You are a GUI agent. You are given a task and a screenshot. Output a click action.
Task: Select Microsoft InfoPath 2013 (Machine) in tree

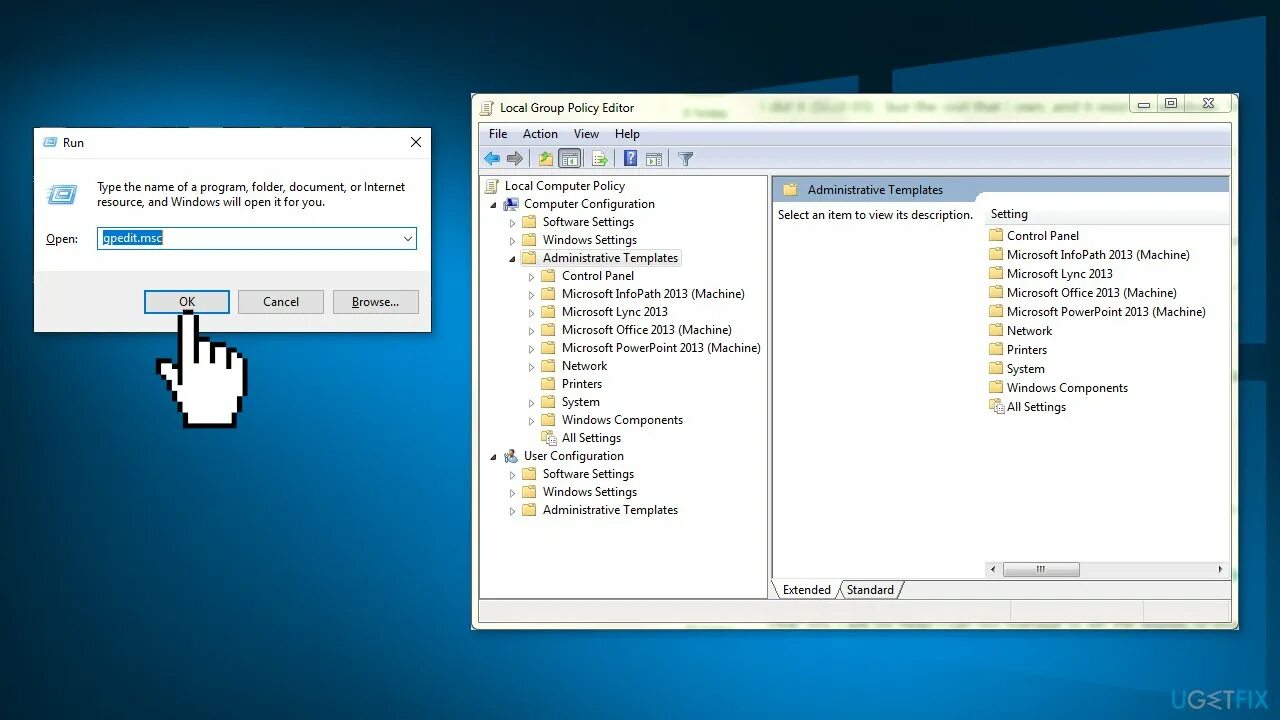[653, 294]
